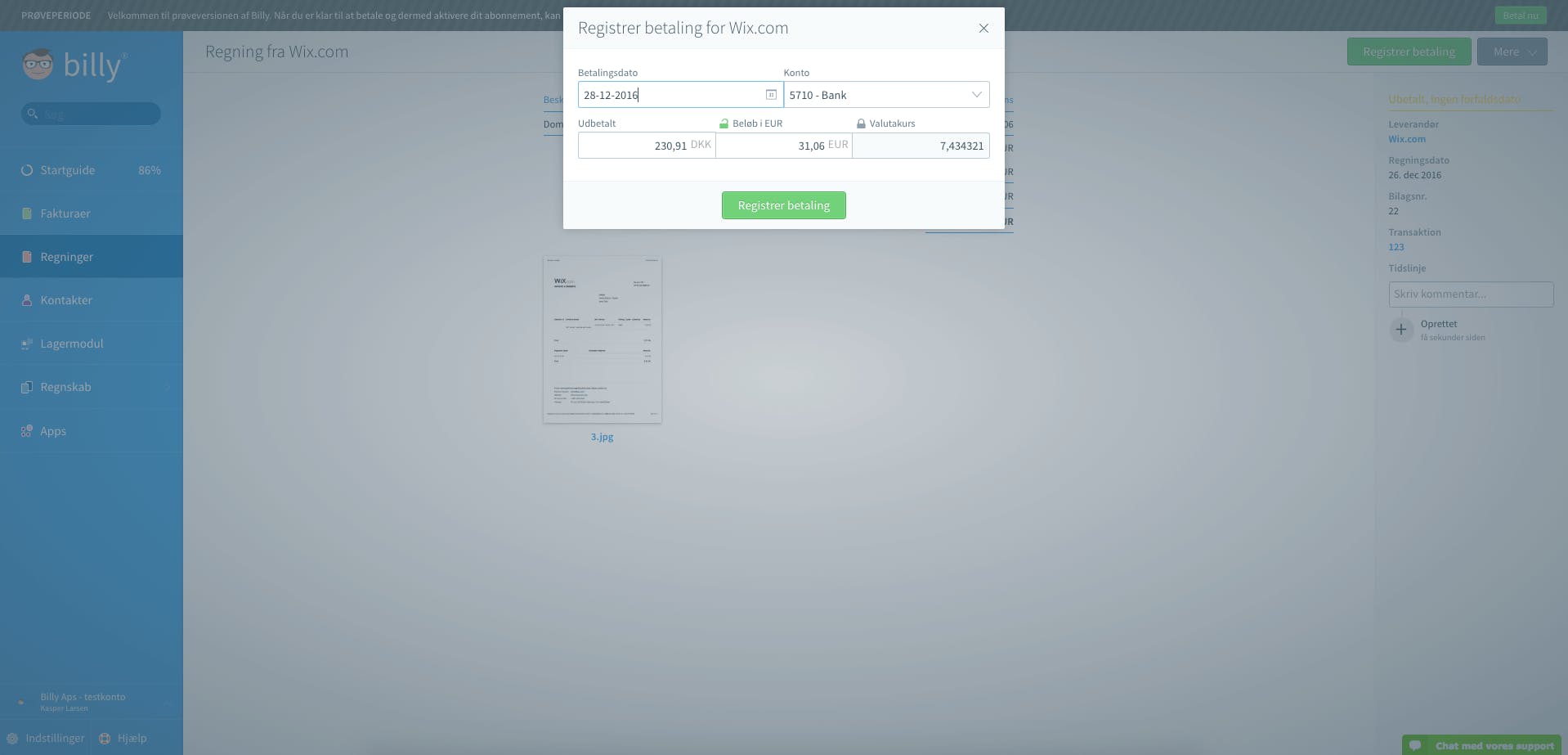Open Chat med vores support widget

coord(1481,745)
